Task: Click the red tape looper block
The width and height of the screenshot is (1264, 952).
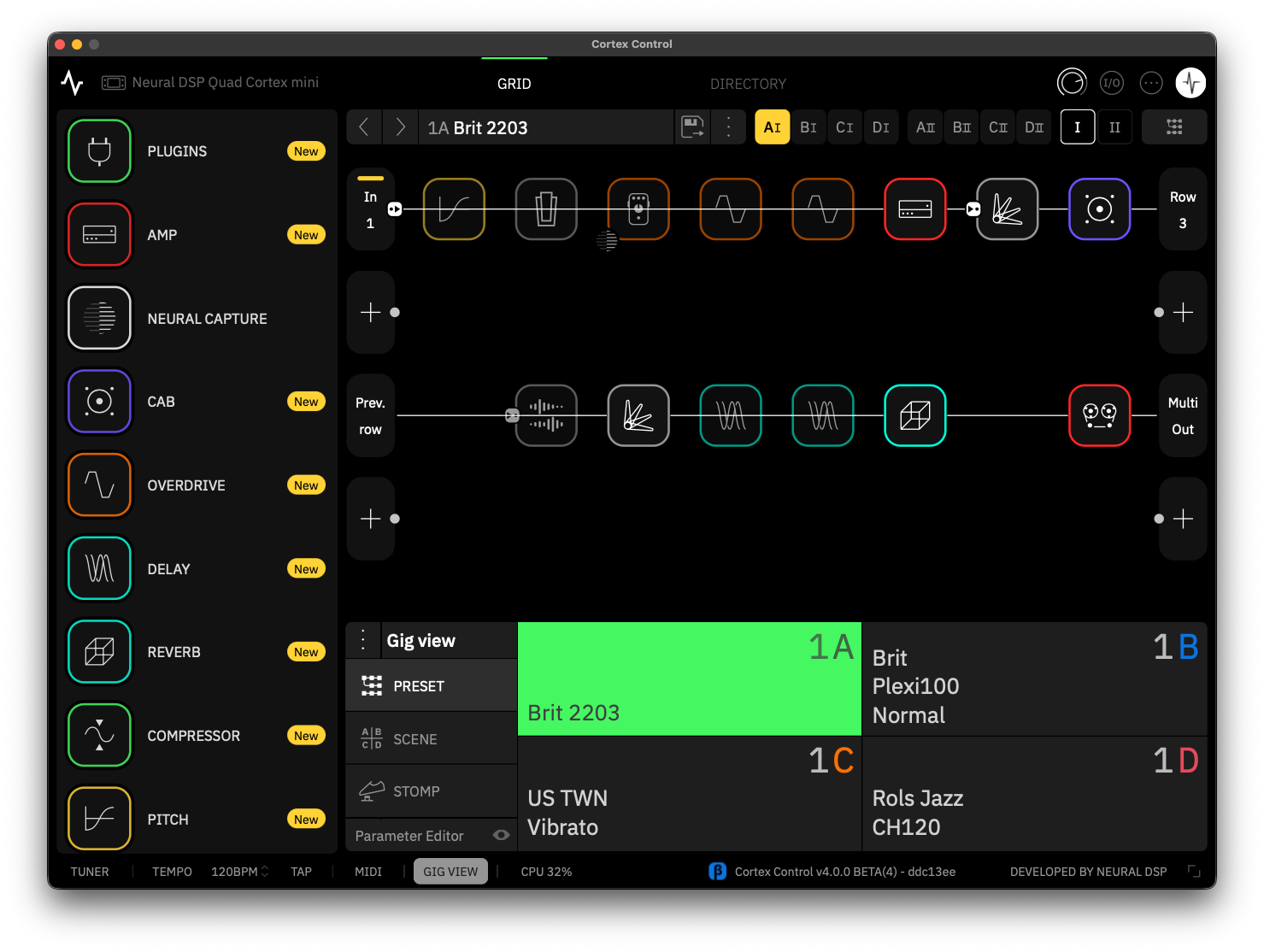Action: coord(1099,416)
